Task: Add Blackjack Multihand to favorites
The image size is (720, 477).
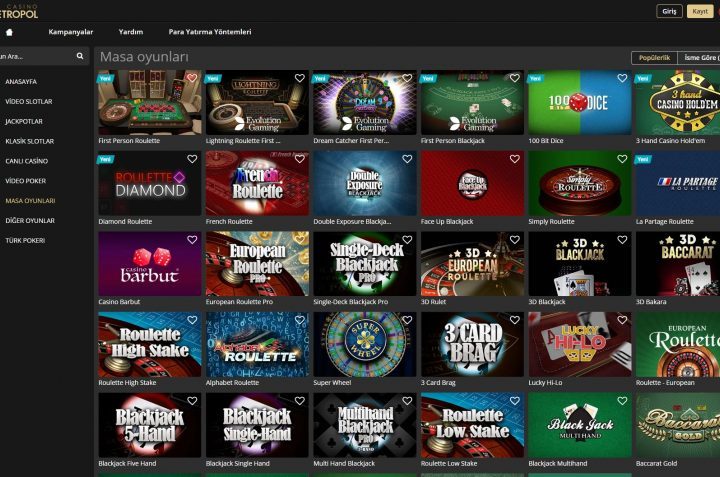Action: tap(622, 401)
